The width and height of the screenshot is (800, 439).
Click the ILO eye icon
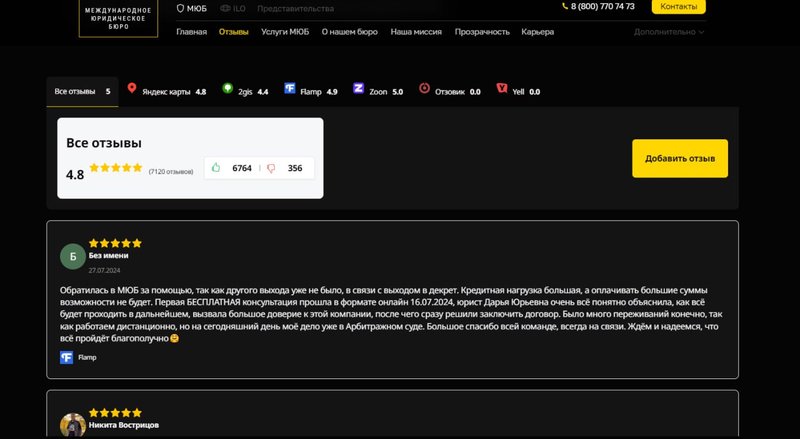[225, 8]
